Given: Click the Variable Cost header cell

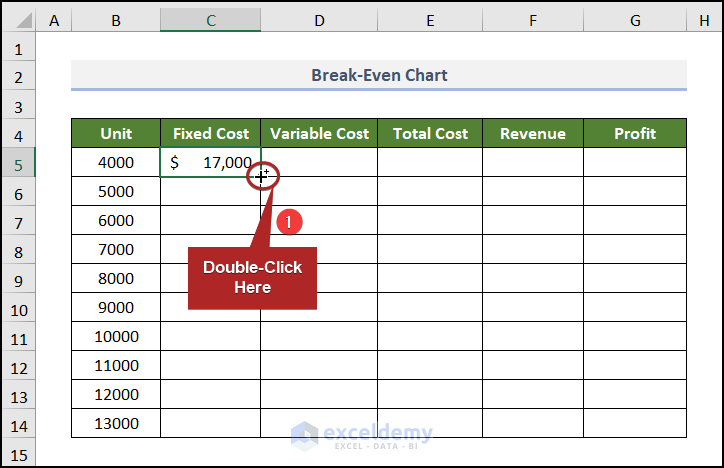Looking at the screenshot, I should pos(319,133).
